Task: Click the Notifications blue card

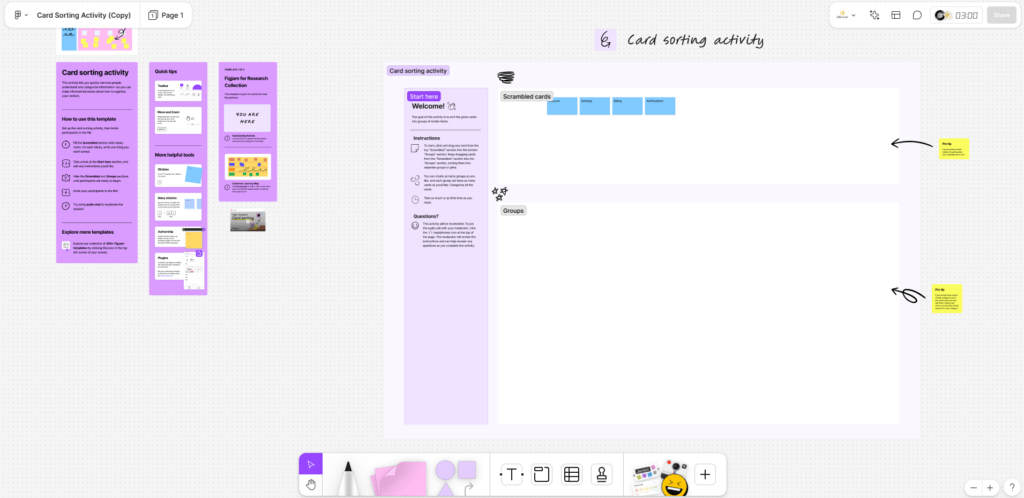Action: pos(660,106)
